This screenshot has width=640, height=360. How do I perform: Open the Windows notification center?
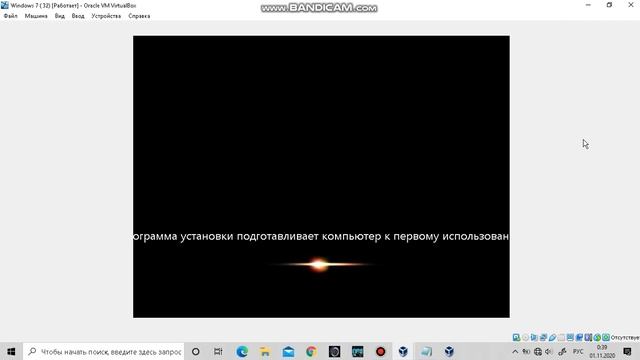627,351
